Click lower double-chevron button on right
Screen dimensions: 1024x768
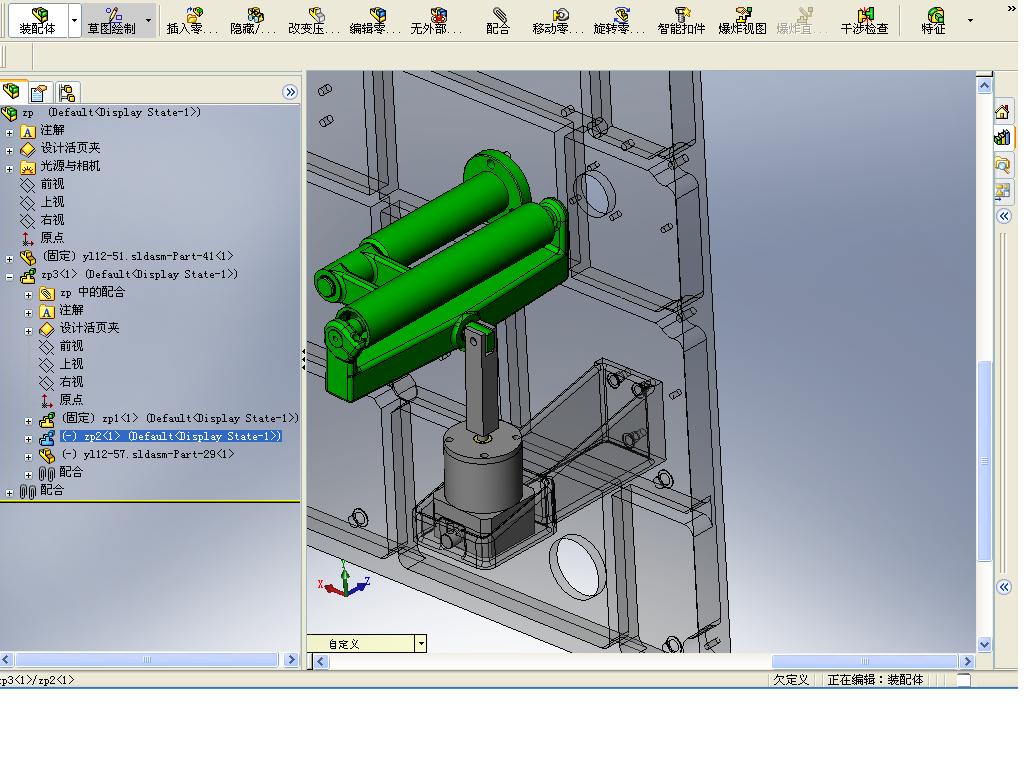(x=1004, y=587)
